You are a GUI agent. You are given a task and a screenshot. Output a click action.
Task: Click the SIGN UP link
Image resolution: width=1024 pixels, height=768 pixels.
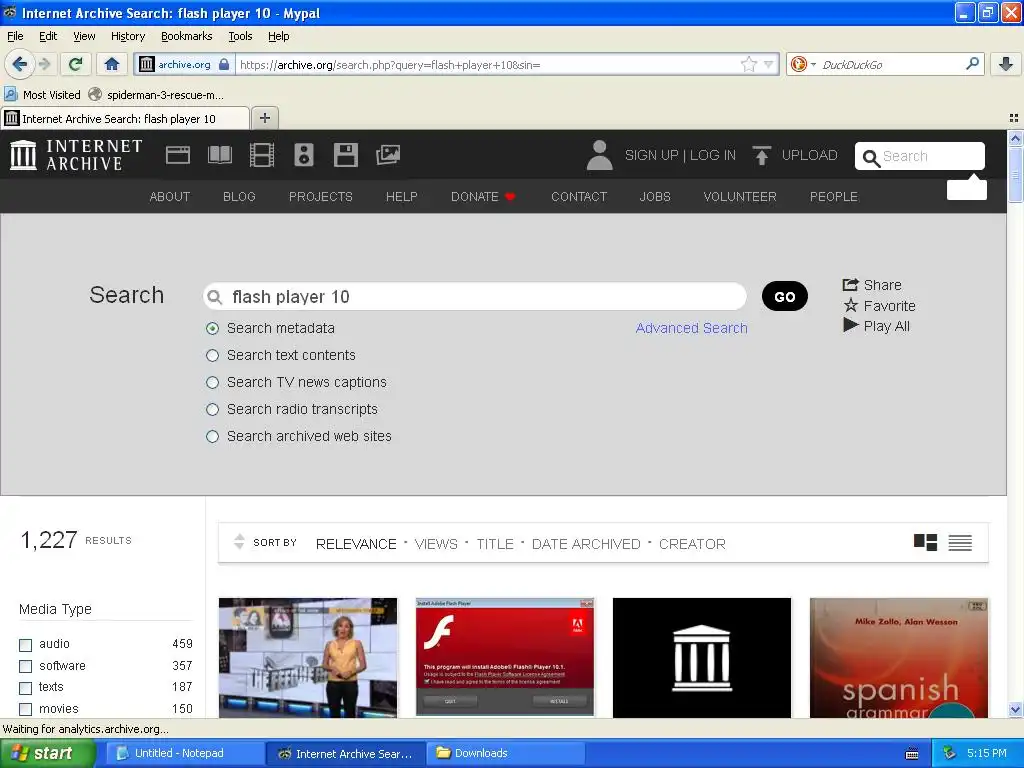point(651,155)
